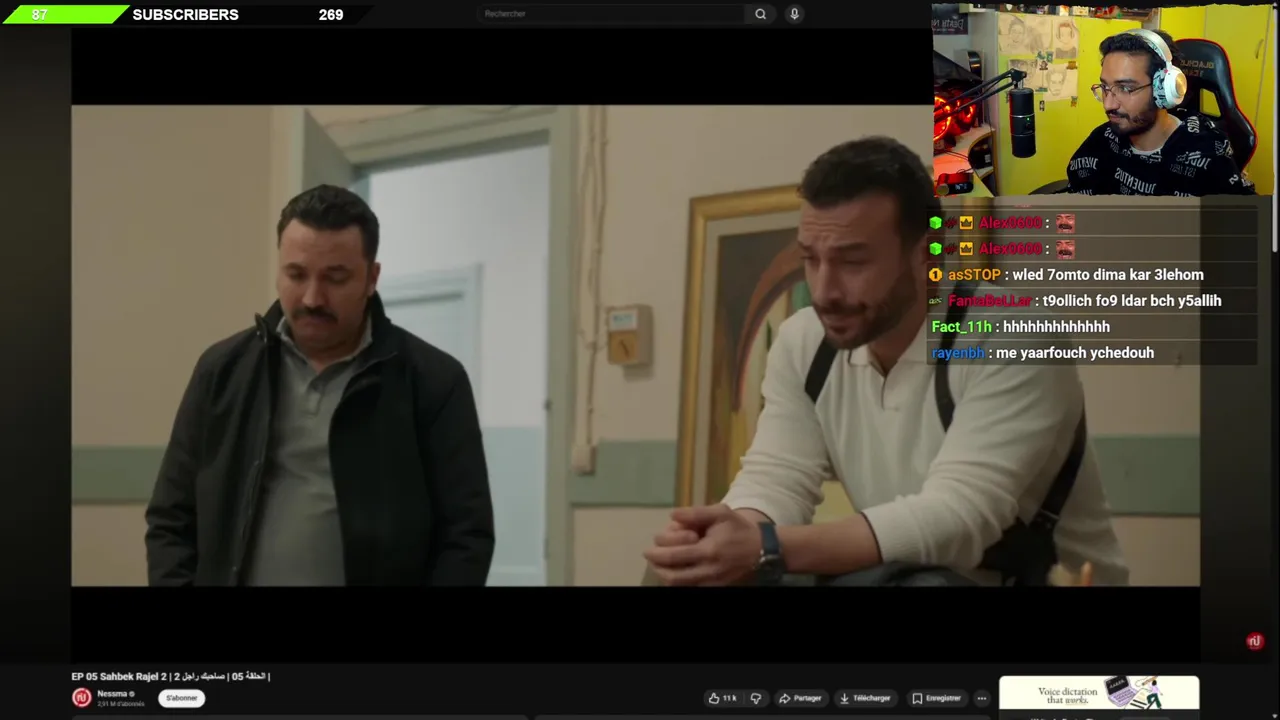The image size is (1280, 720).
Task: Click the Nessma watermark logo in player
Action: [x=1255, y=641]
